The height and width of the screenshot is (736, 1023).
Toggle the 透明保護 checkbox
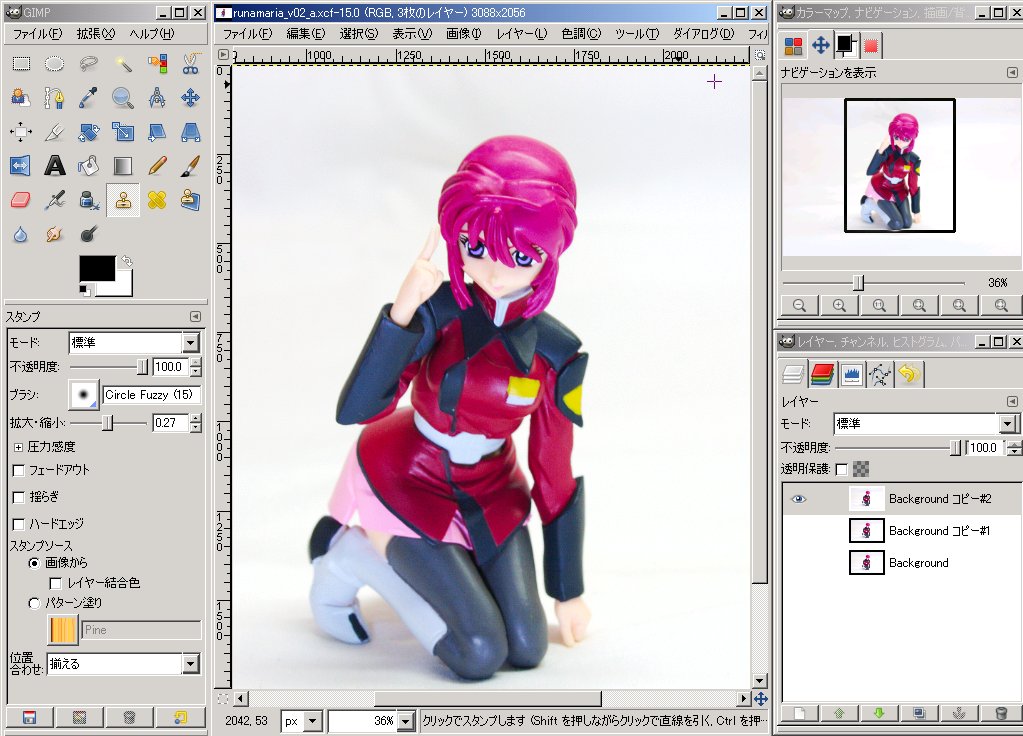coord(842,468)
